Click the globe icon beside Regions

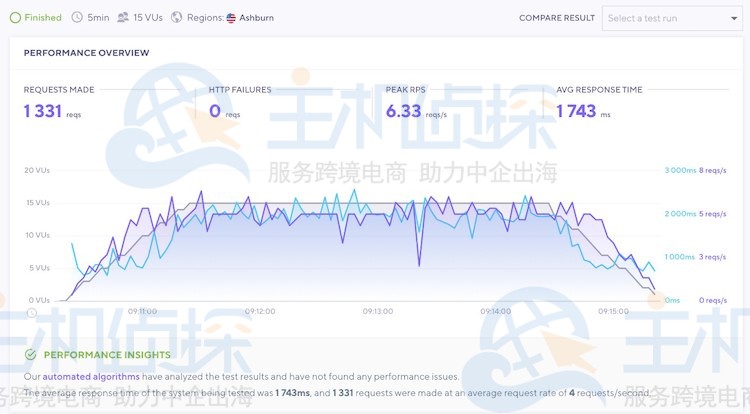[176, 18]
